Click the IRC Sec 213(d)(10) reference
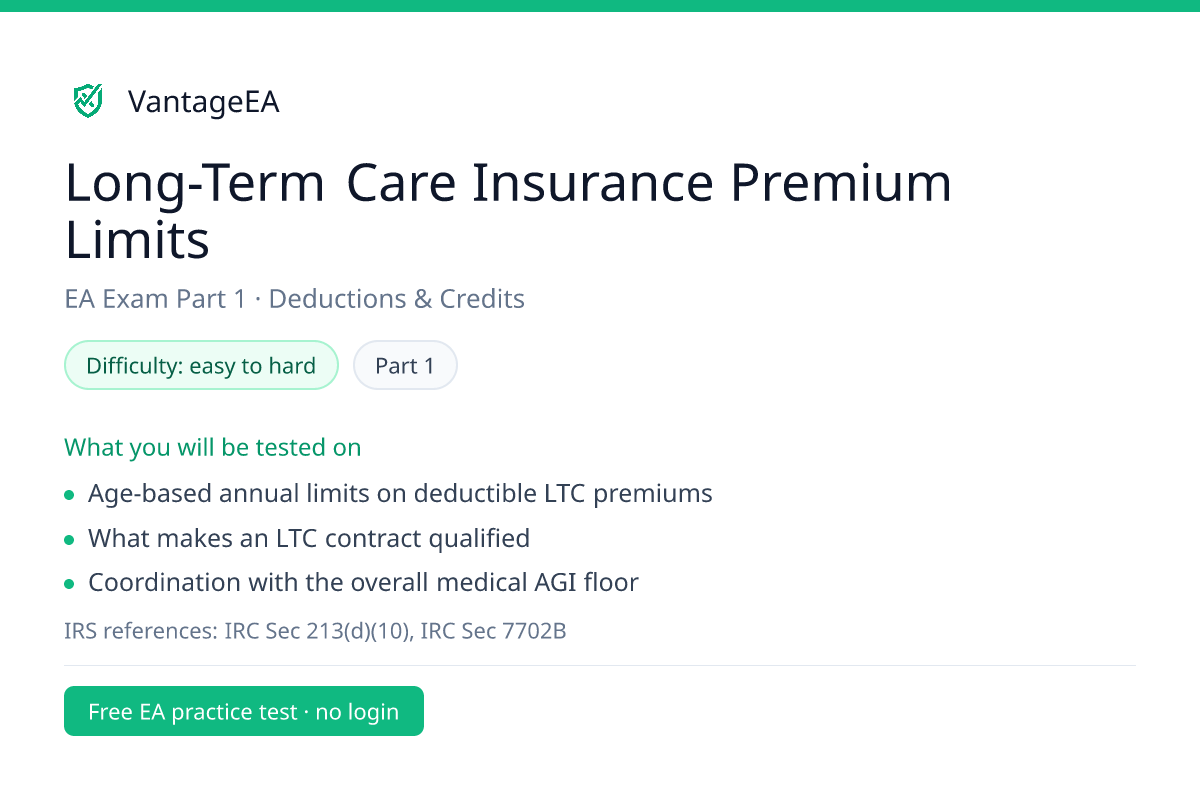The height and width of the screenshot is (800, 1200). (318, 631)
